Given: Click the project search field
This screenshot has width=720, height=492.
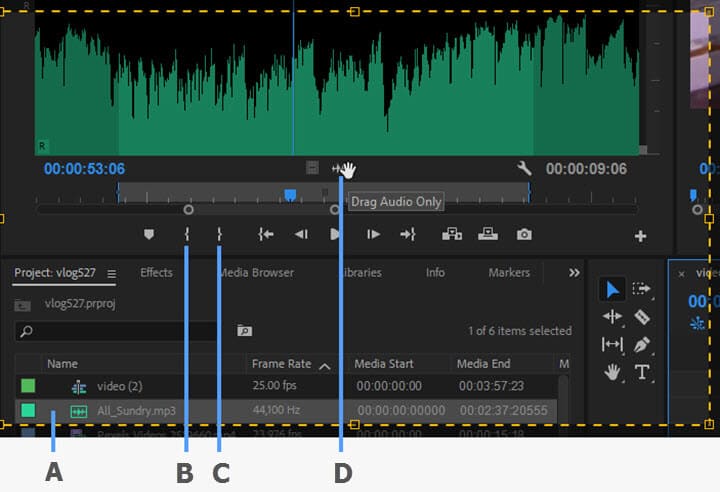Looking at the screenshot, I should coord(120,331).
